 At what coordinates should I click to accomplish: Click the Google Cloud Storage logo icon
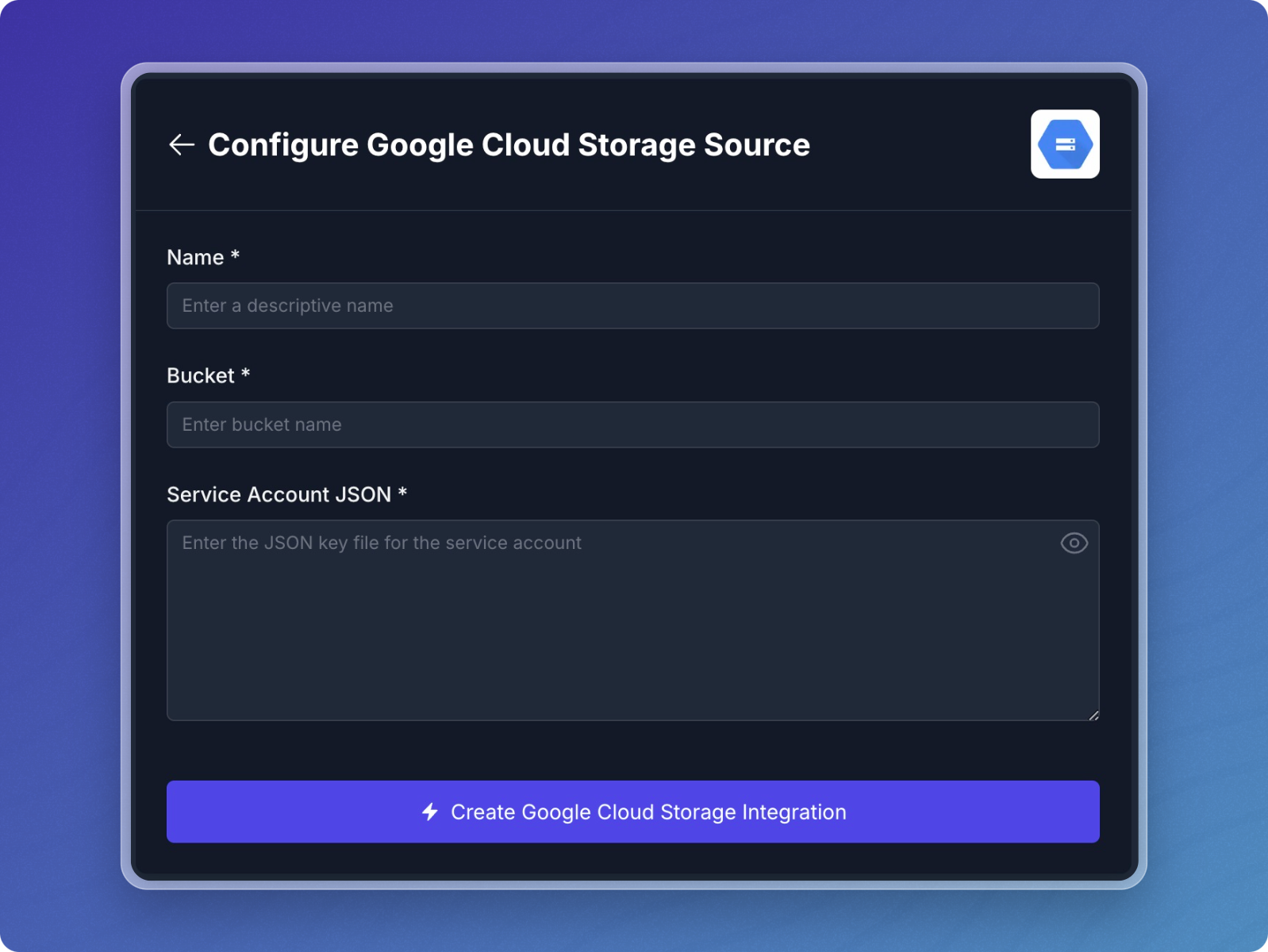(1065, 144)
